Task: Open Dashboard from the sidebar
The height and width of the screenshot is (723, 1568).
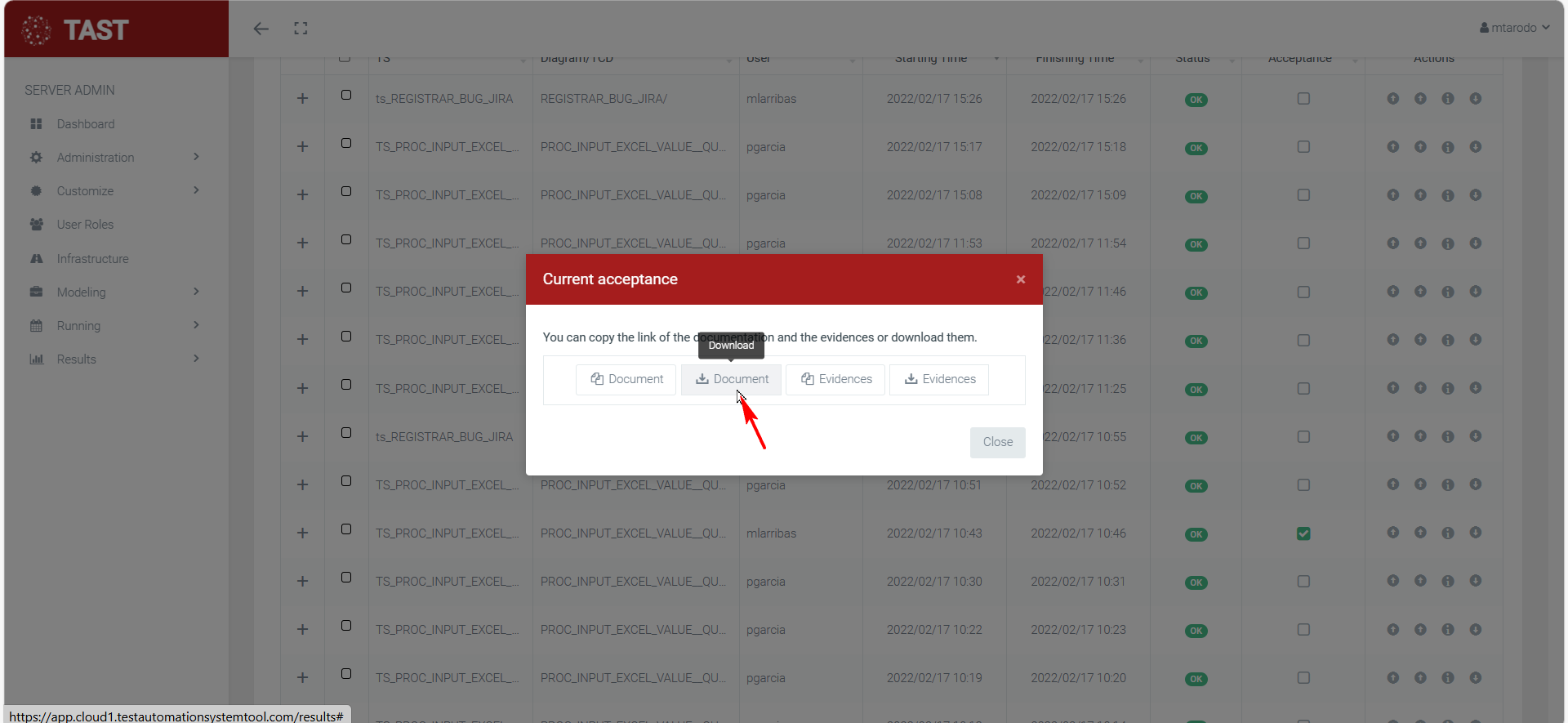Action: pyautogui.click(x=86, y=124)
